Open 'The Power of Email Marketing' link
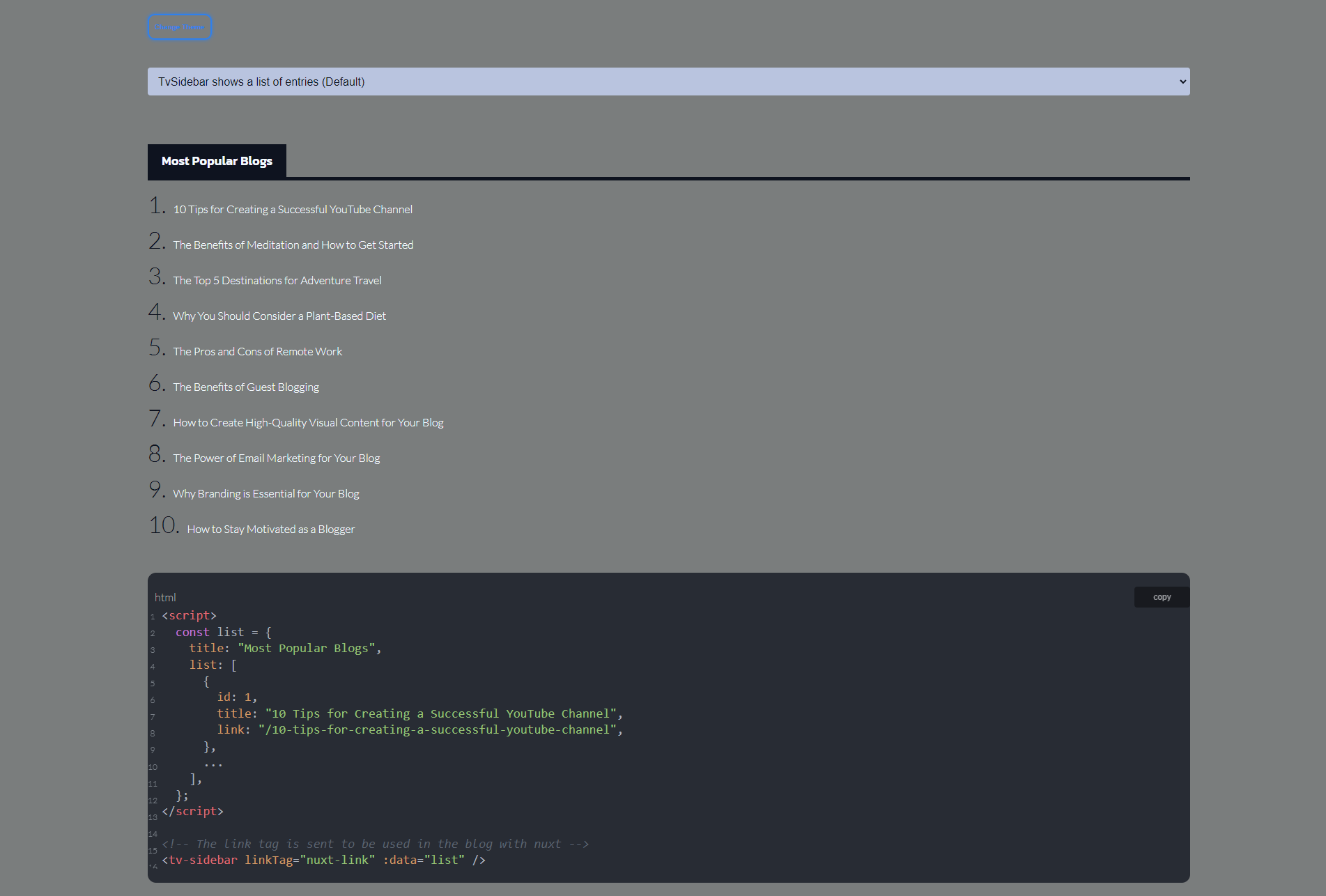Screen dimensions: 1326x896 277,458
